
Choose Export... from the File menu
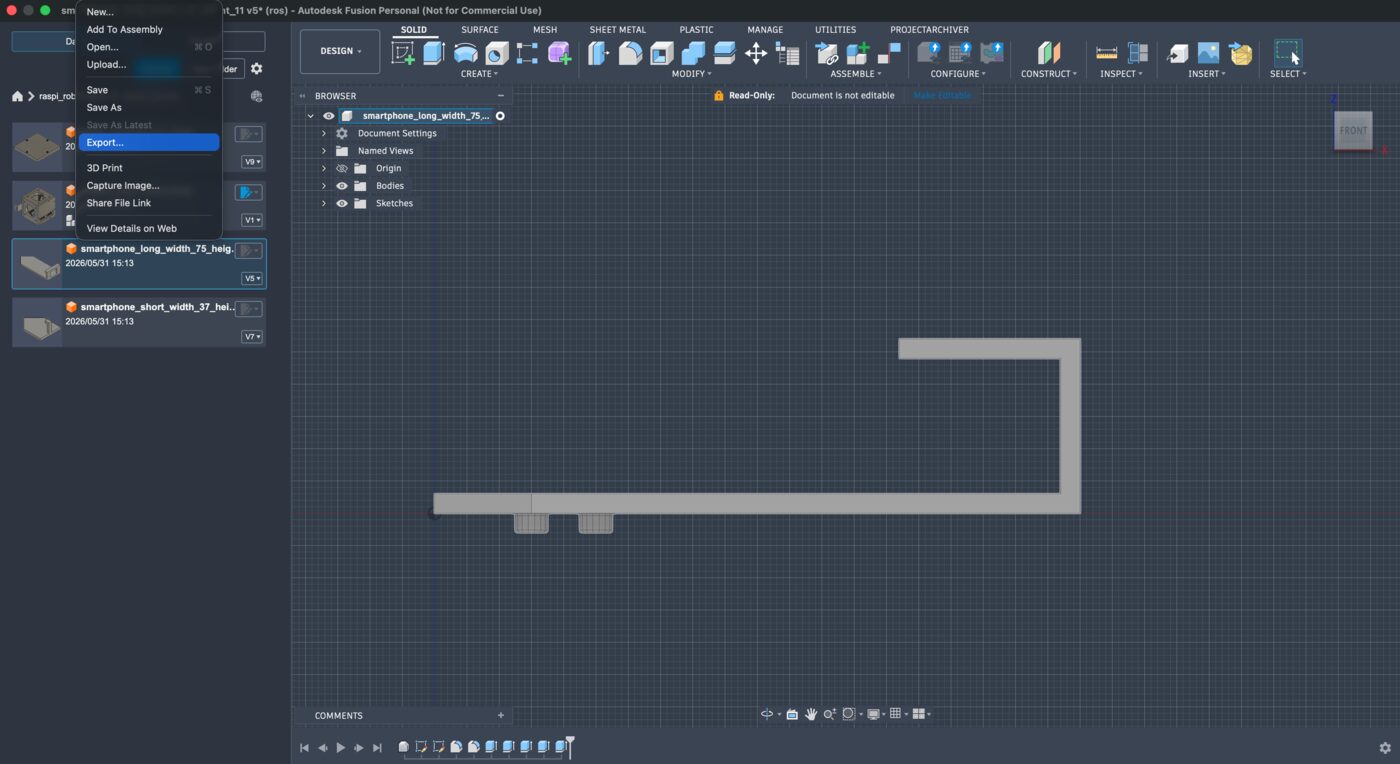tap(149, 143)
